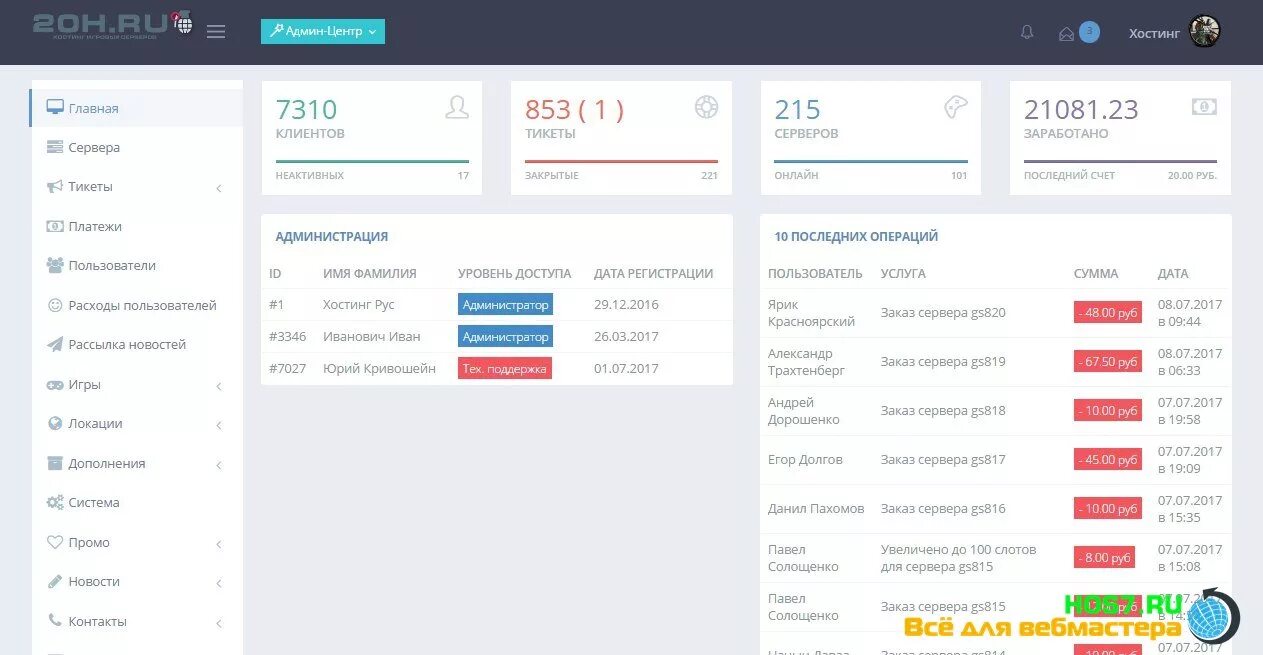Expand the Контакты submenu chevron
Image resolution: width=1263 pixels, height=655 pixels.
point(218,622)
